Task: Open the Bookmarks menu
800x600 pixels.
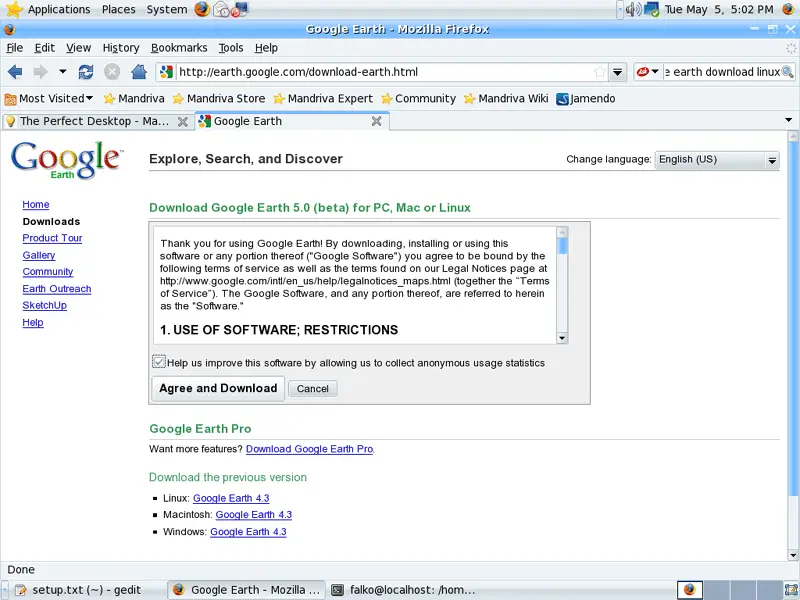Action: click(179, 48)
